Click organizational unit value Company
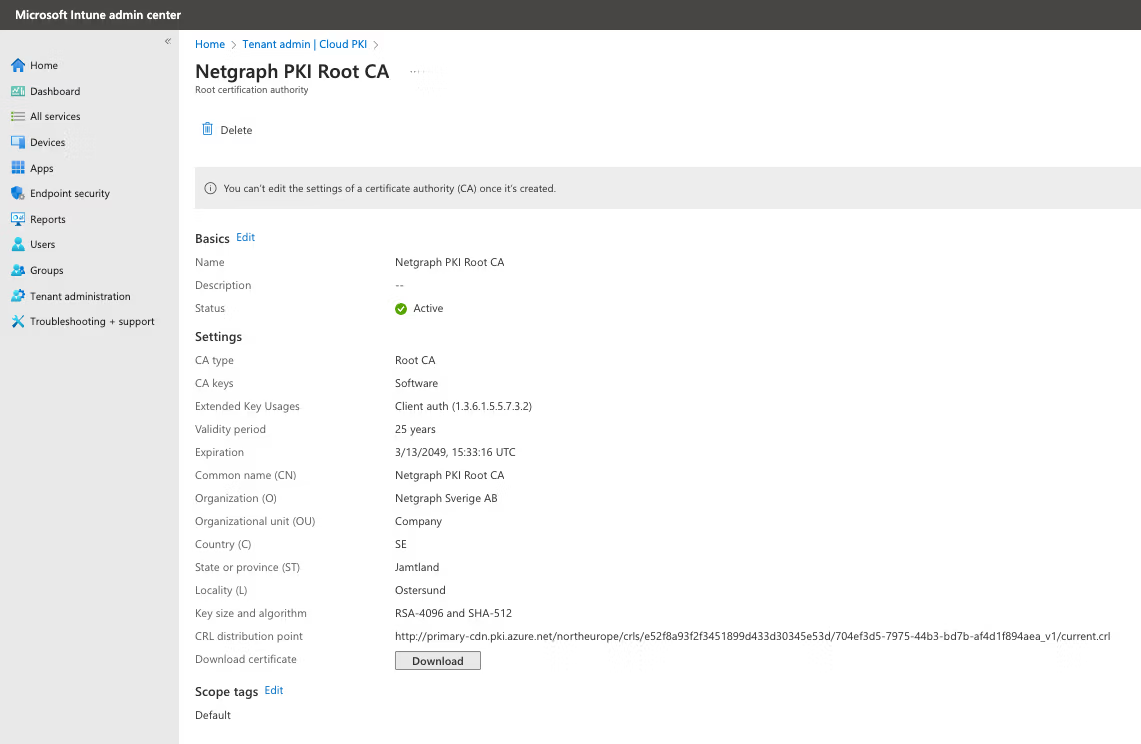 coord(418,521)
